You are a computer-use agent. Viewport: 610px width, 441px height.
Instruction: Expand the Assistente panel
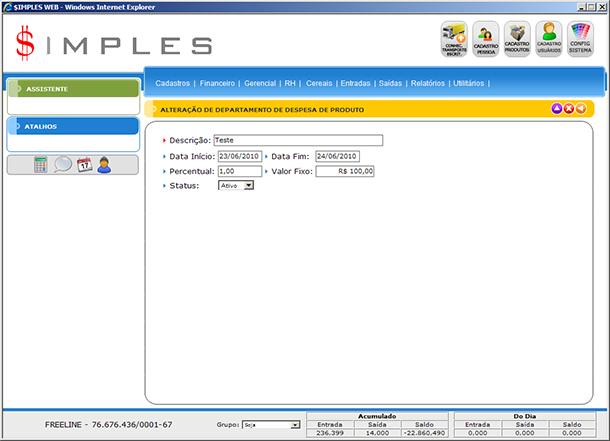pyautogui.click(x=72, y=89)
